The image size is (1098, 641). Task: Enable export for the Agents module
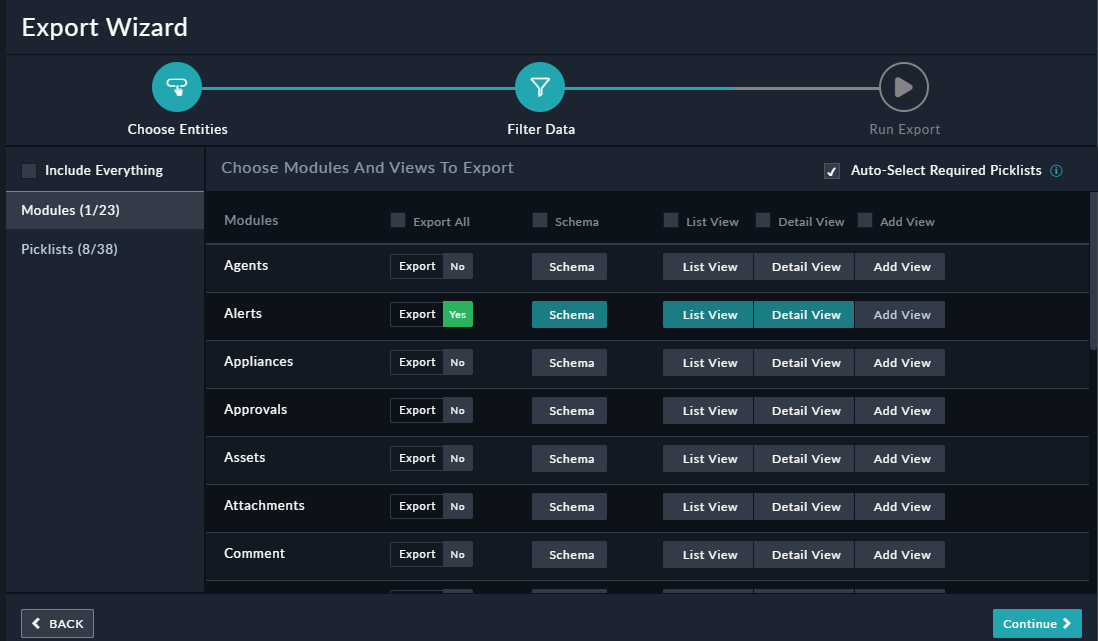point(431,266)
